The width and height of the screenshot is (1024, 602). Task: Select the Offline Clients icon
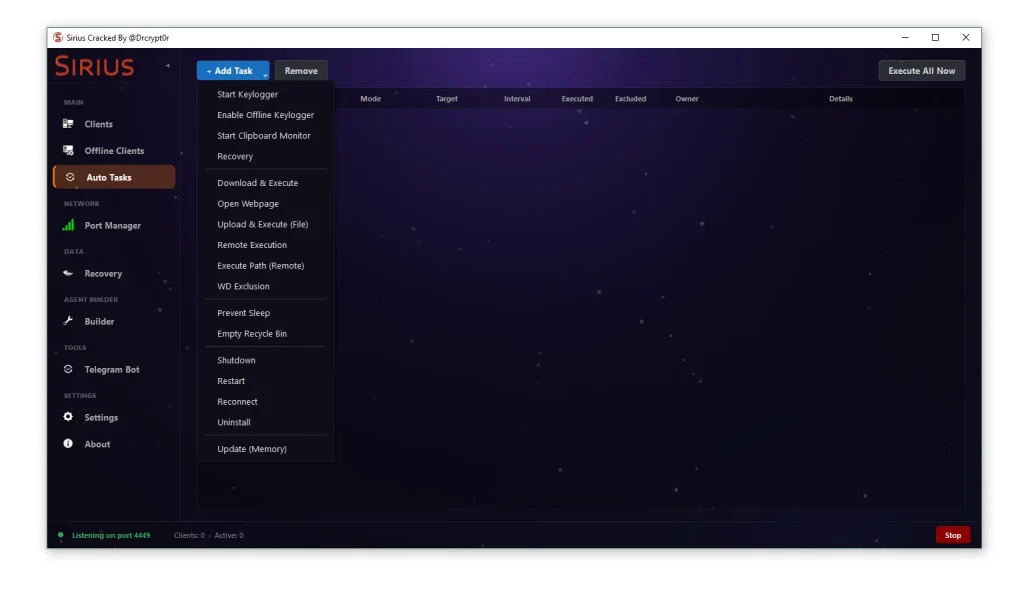(x=68, y=151)
